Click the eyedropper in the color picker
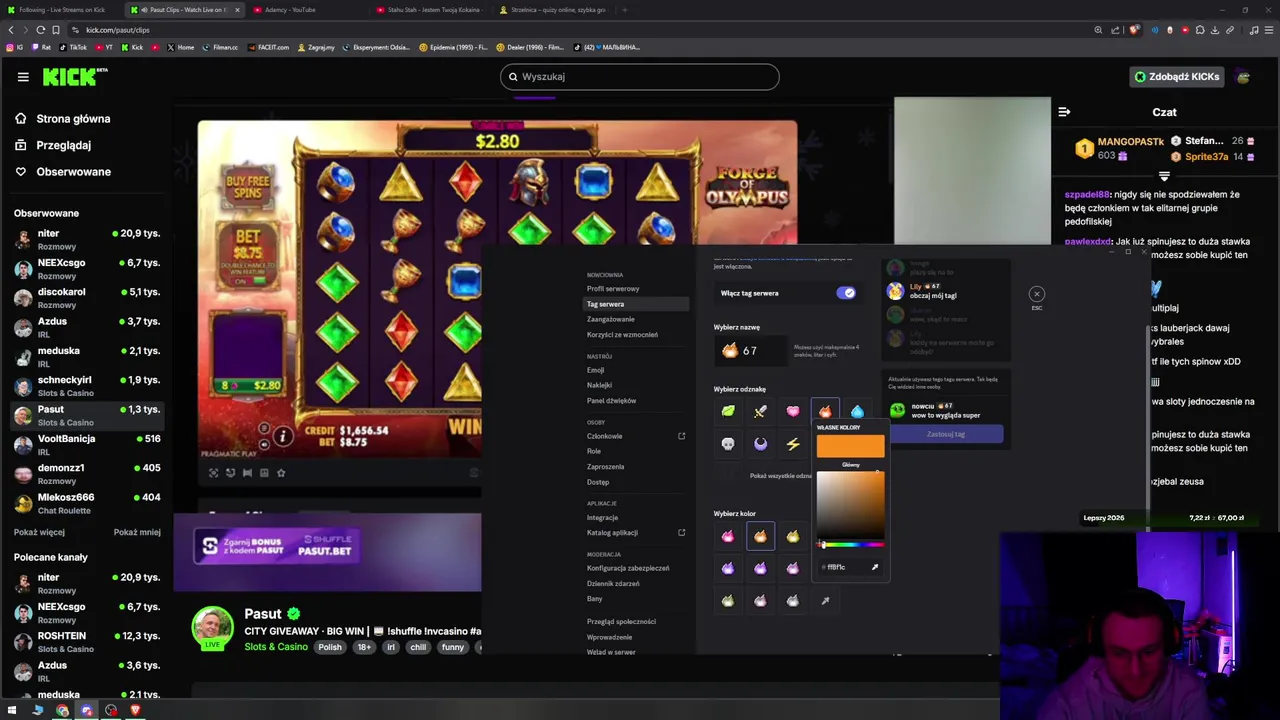 tap(875, 567)
